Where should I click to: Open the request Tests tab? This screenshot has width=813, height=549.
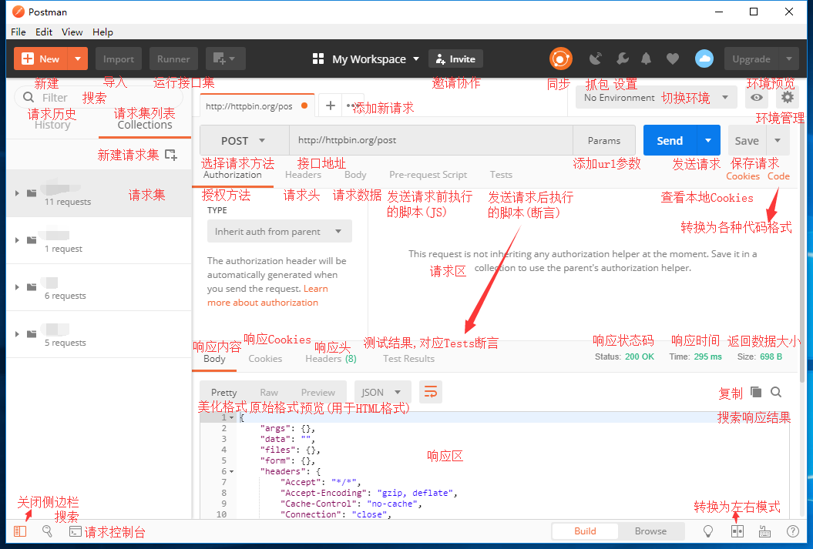(x=501, y=175)
